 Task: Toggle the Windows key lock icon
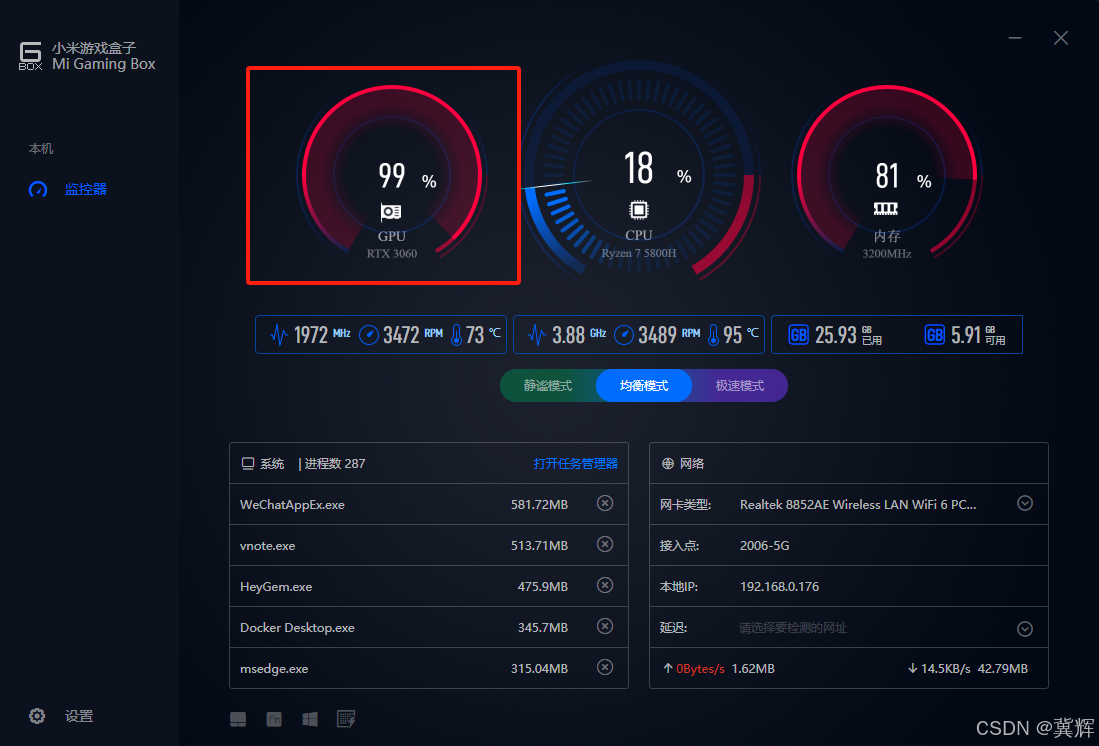[x=310, y=719]
